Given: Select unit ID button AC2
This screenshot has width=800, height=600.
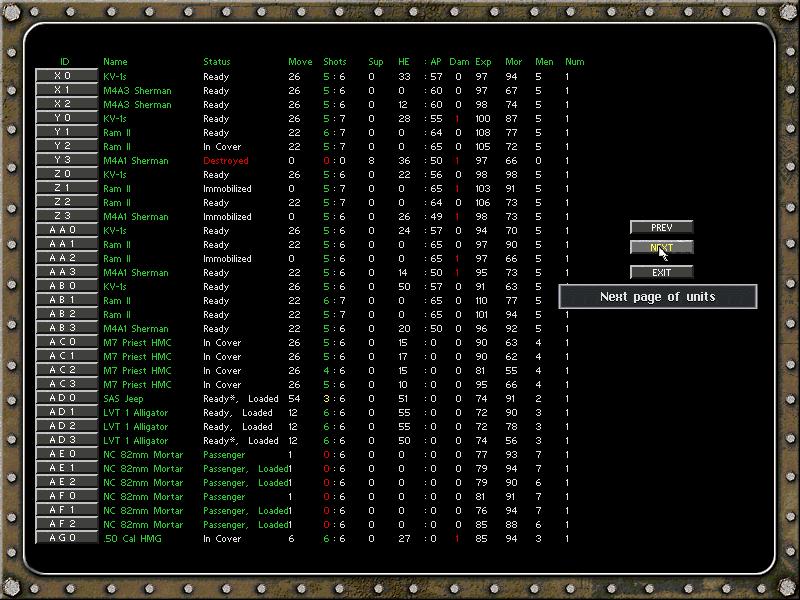Looking at the screenshot, I should coord(66,370).
